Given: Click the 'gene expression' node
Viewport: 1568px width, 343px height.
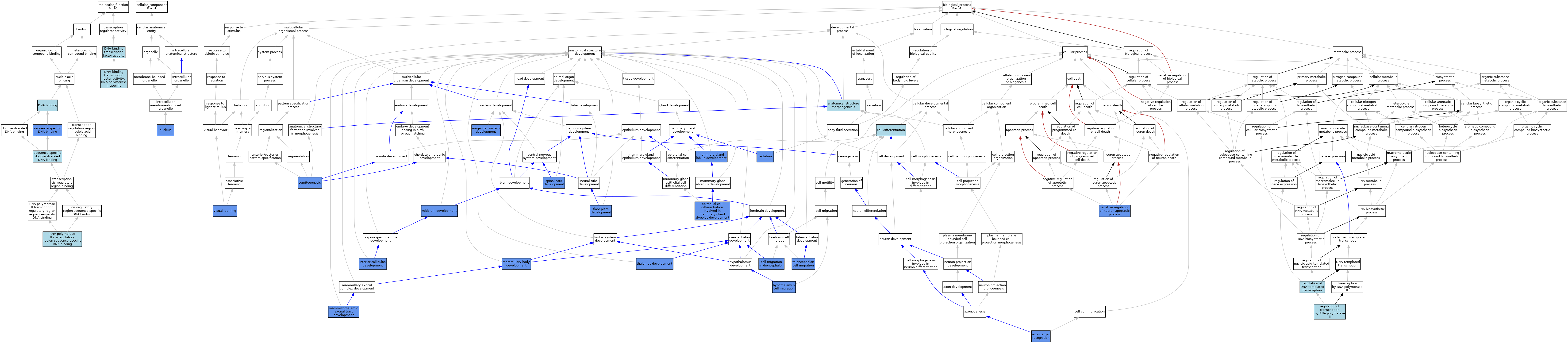Looking at the screenshot, I should (x=1332, y=157).
